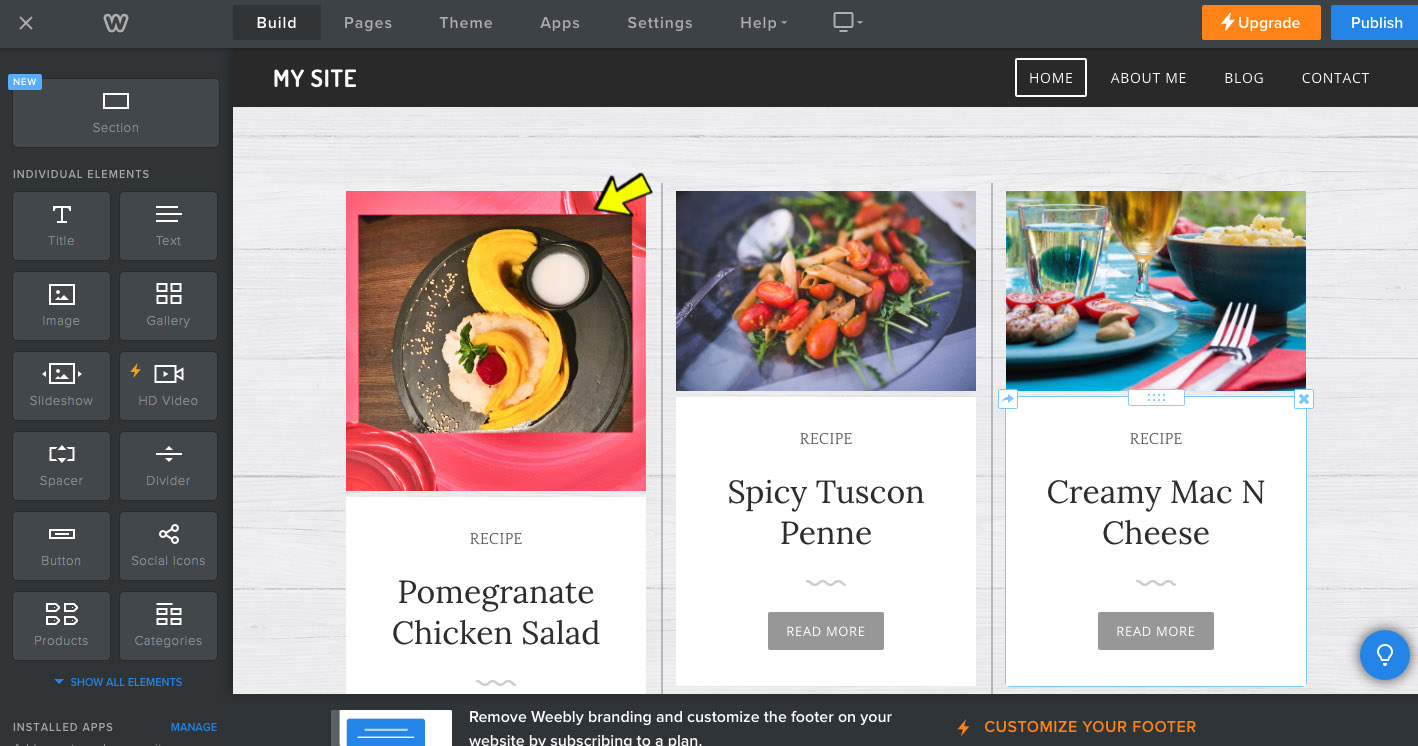The width and height of the screenshot is (1418, 746).
Task: Select the Contact nav item
Action: pyautogui.click(x=1336, y=78)
